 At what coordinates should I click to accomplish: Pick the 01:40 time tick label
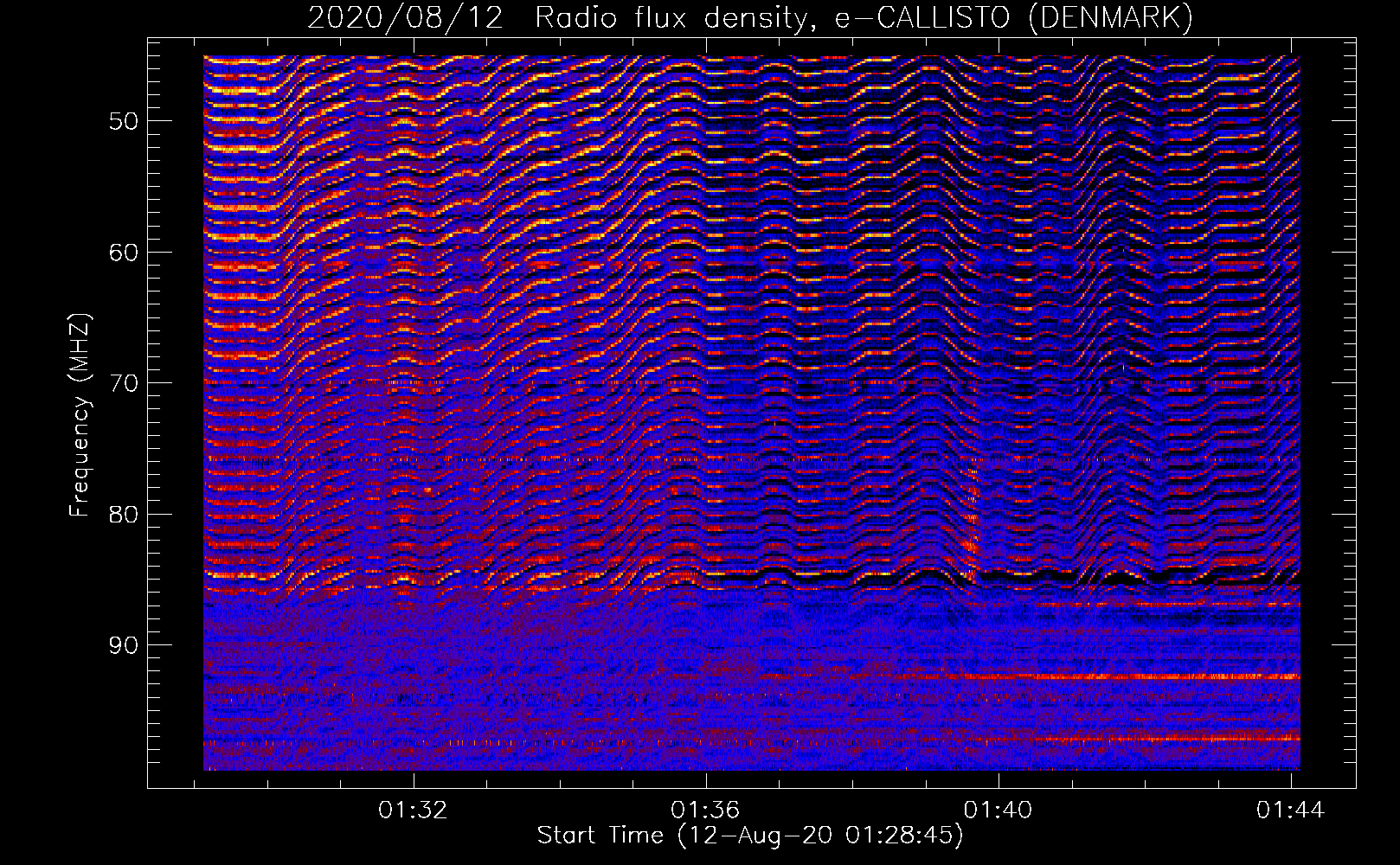point(999,810)
